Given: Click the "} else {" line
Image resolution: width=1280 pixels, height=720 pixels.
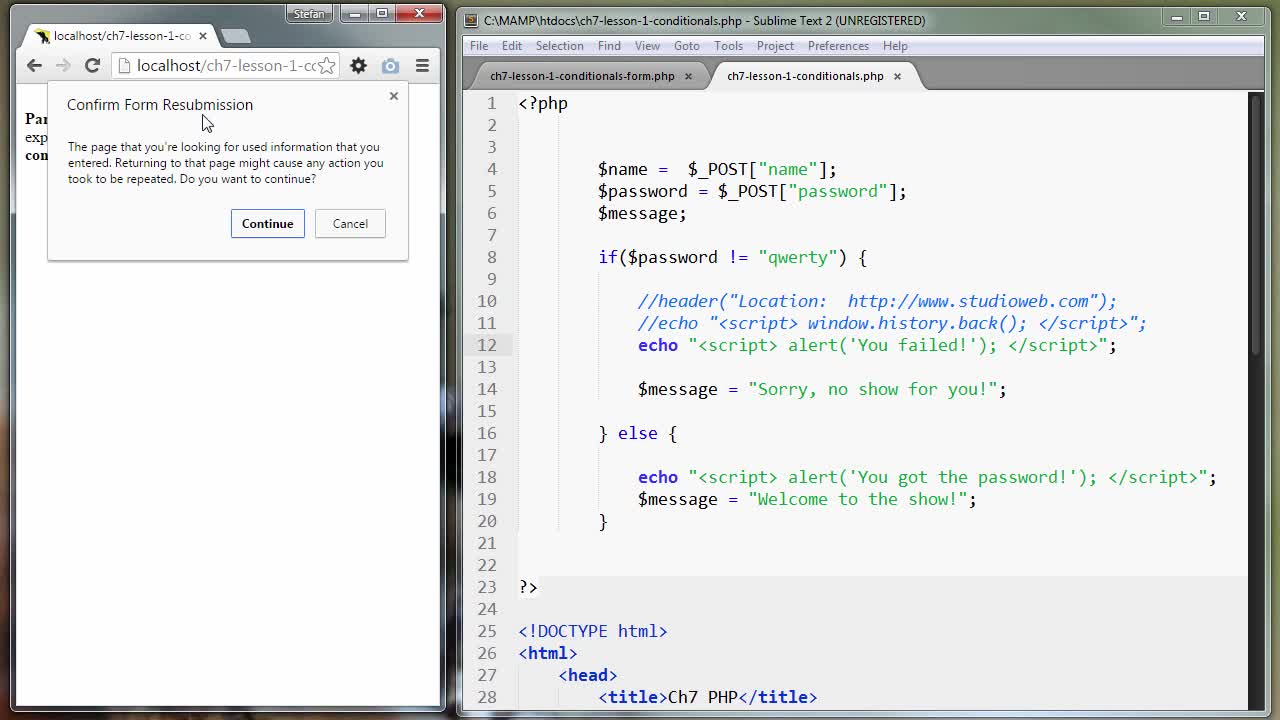Looking at the screenshot, I should pyautogui.click(x=637, y=433).
